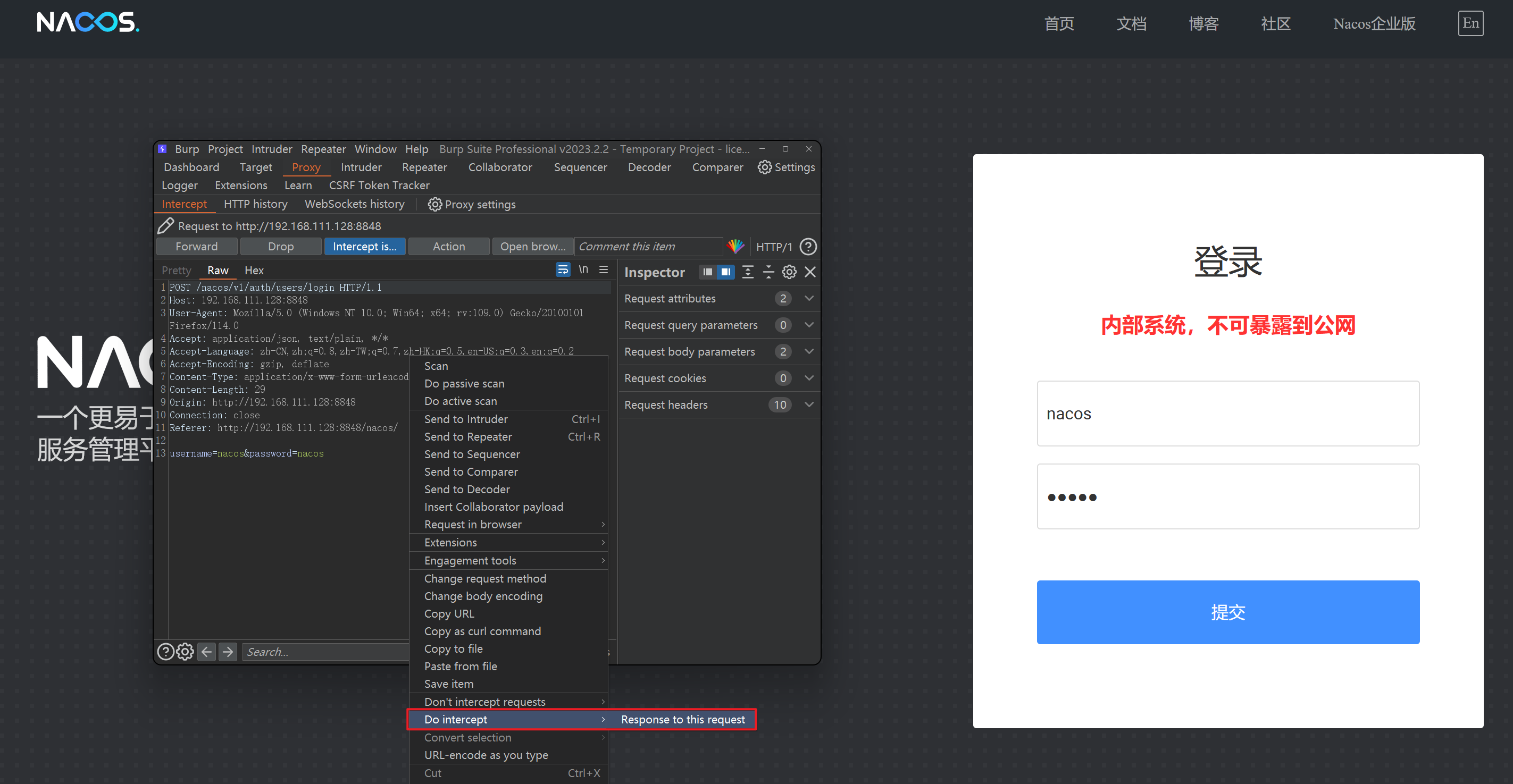Screen dimensions: 1513x784
Task: Expand Request headers section
Action: [809, 405]
